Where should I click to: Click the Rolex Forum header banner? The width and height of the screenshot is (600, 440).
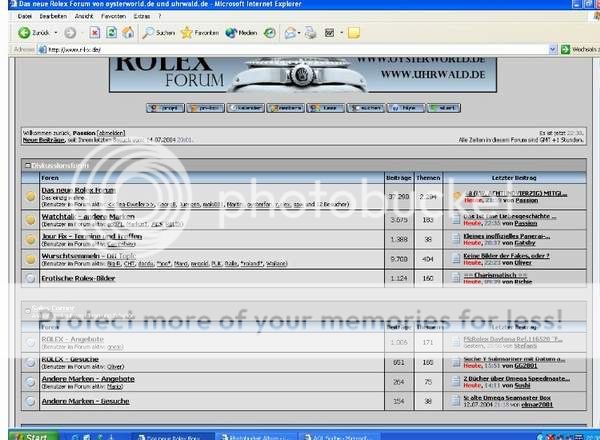[303, 75]
